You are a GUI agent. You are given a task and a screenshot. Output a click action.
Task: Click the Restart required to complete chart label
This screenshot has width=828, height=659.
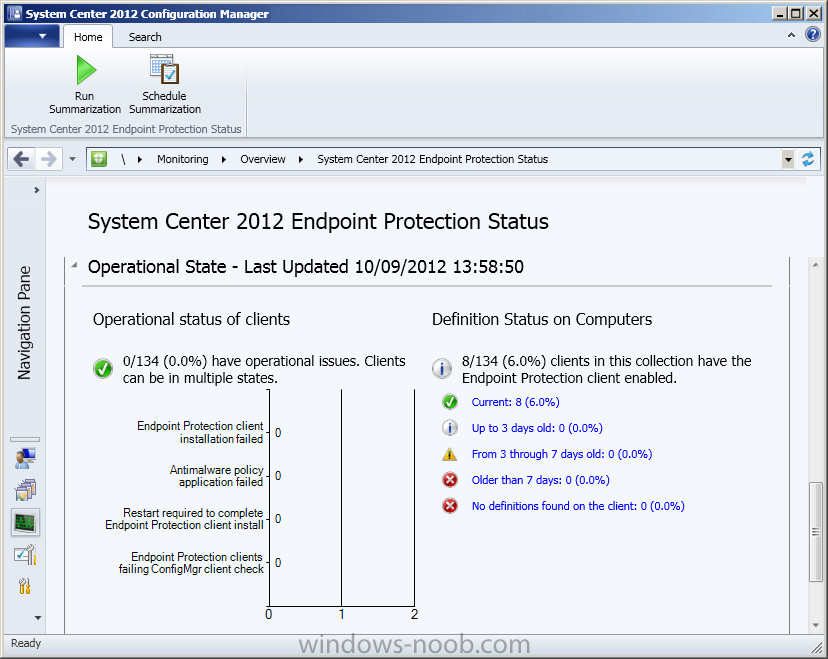[184, 519]
